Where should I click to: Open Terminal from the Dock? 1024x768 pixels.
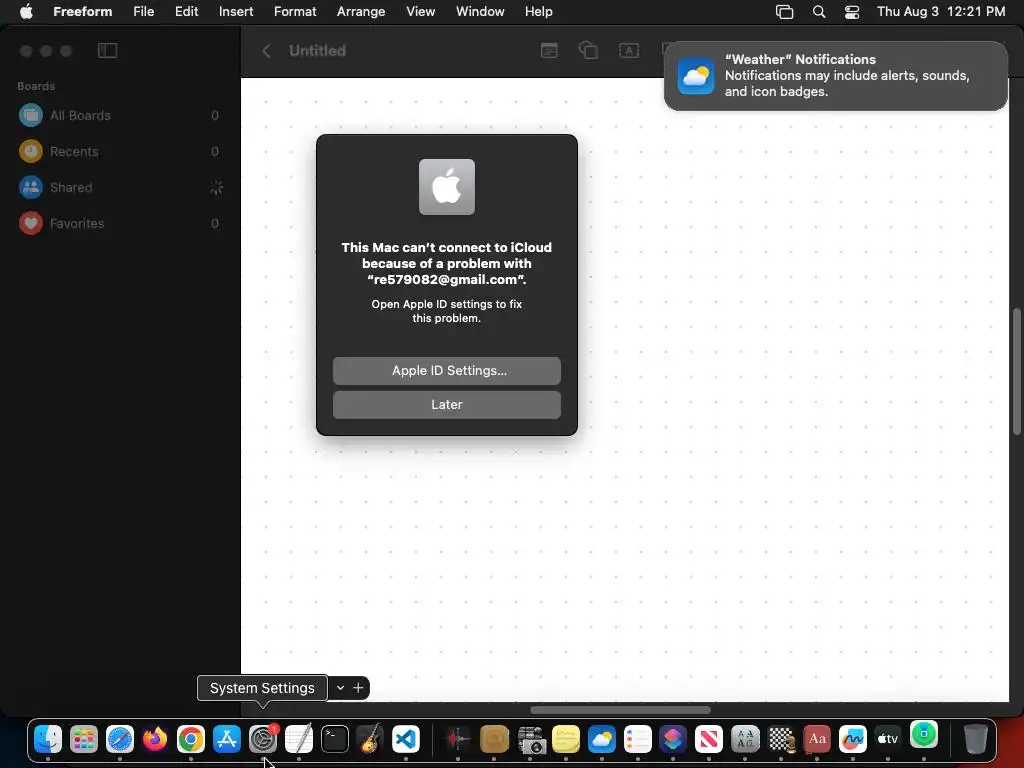pyautogui.click(x=335, y=739)
